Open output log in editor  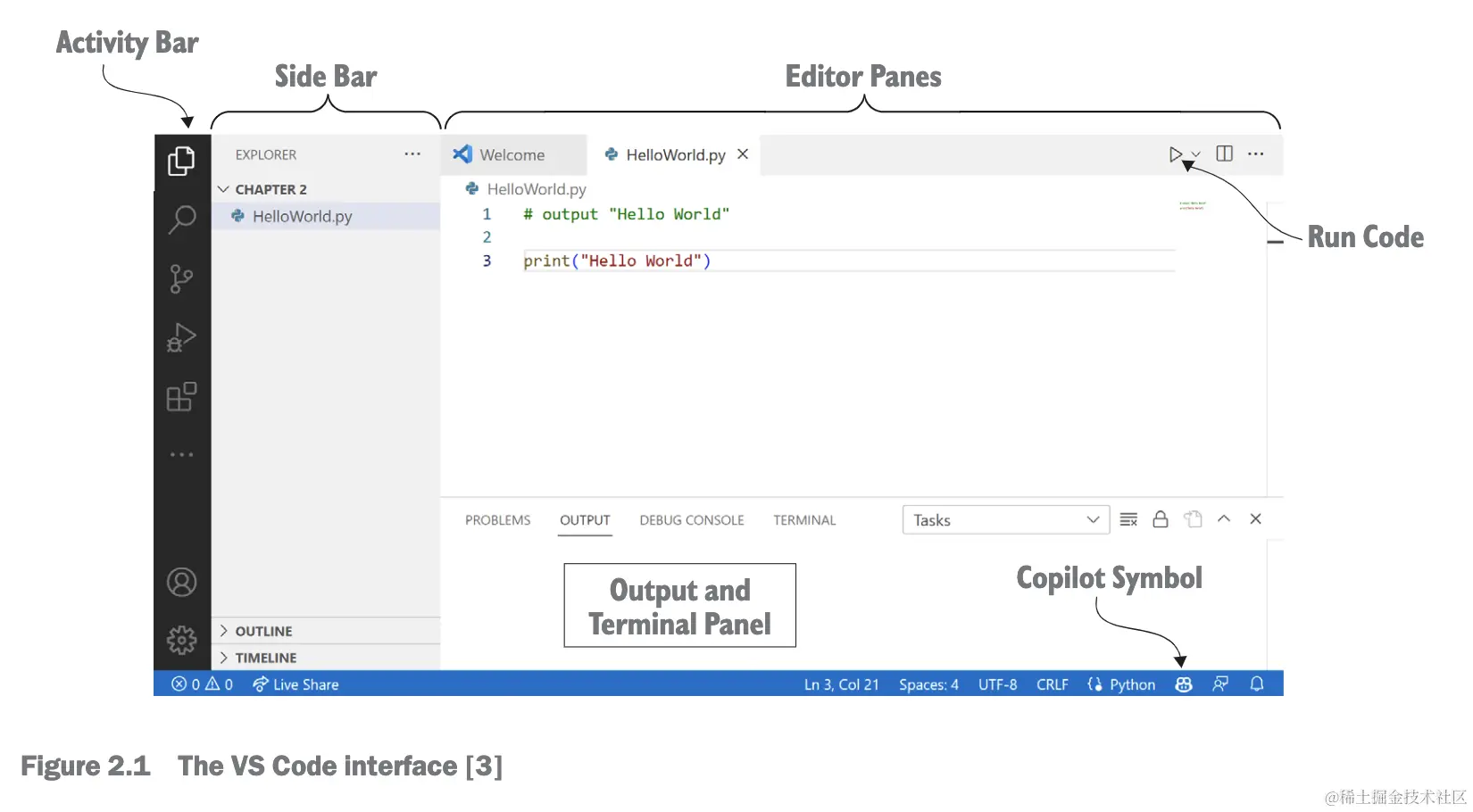1193,519
